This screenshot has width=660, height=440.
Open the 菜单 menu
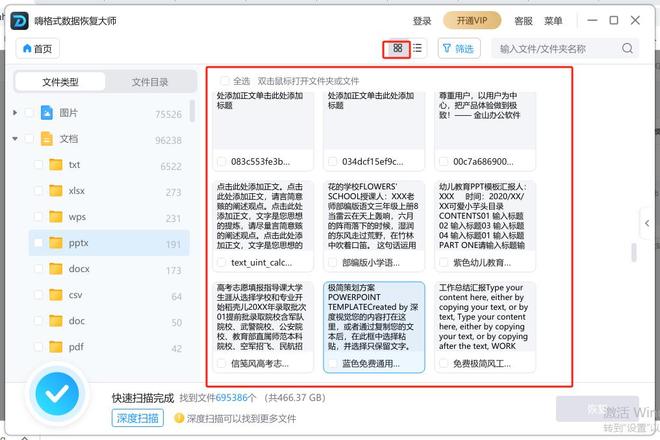click(x=553, y=20)
